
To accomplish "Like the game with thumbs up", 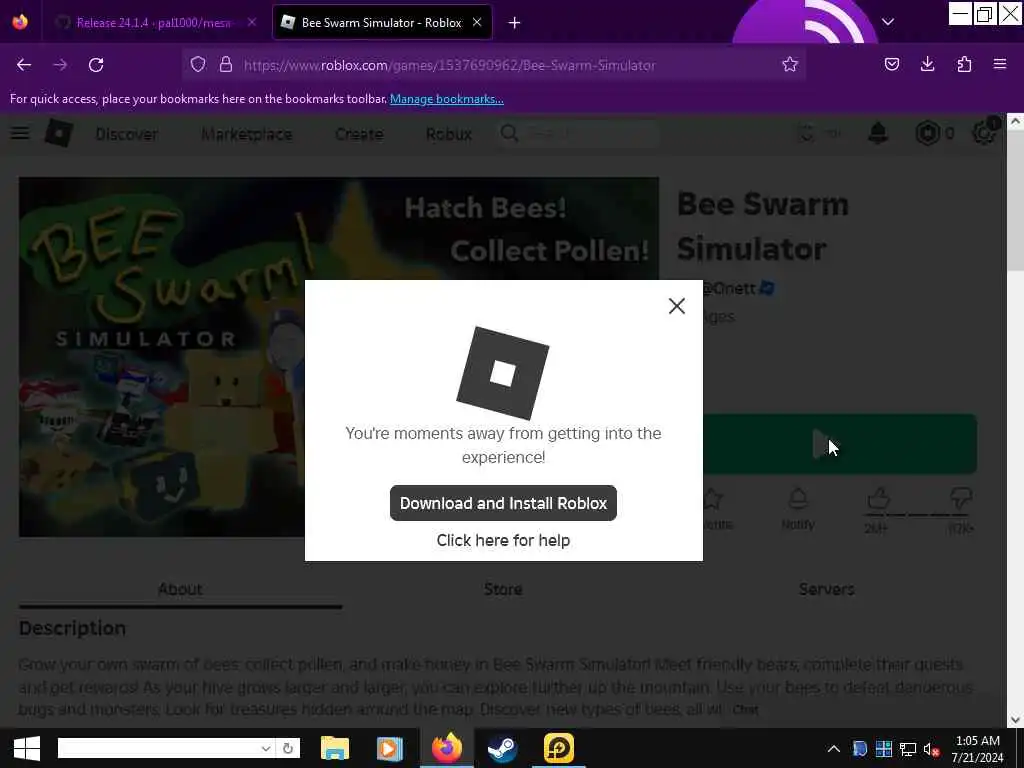I will click(x=879, y=500).
